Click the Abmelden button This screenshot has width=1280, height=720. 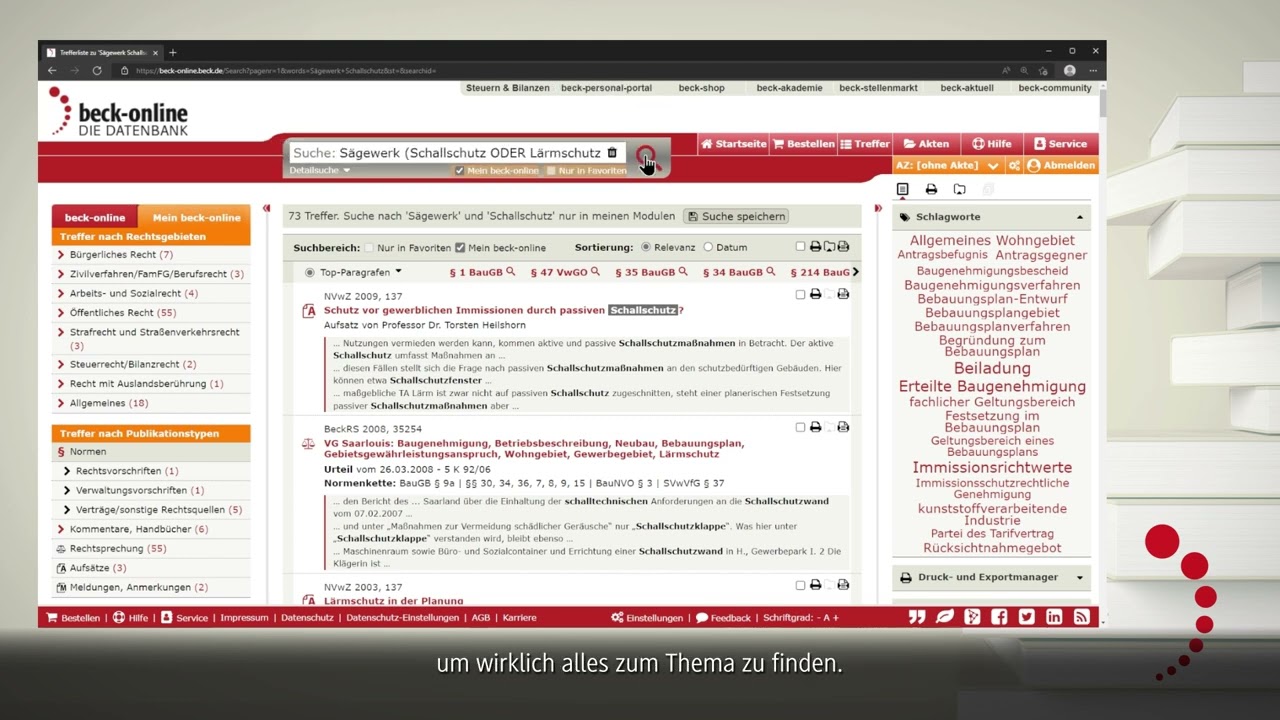(1061, 166)
